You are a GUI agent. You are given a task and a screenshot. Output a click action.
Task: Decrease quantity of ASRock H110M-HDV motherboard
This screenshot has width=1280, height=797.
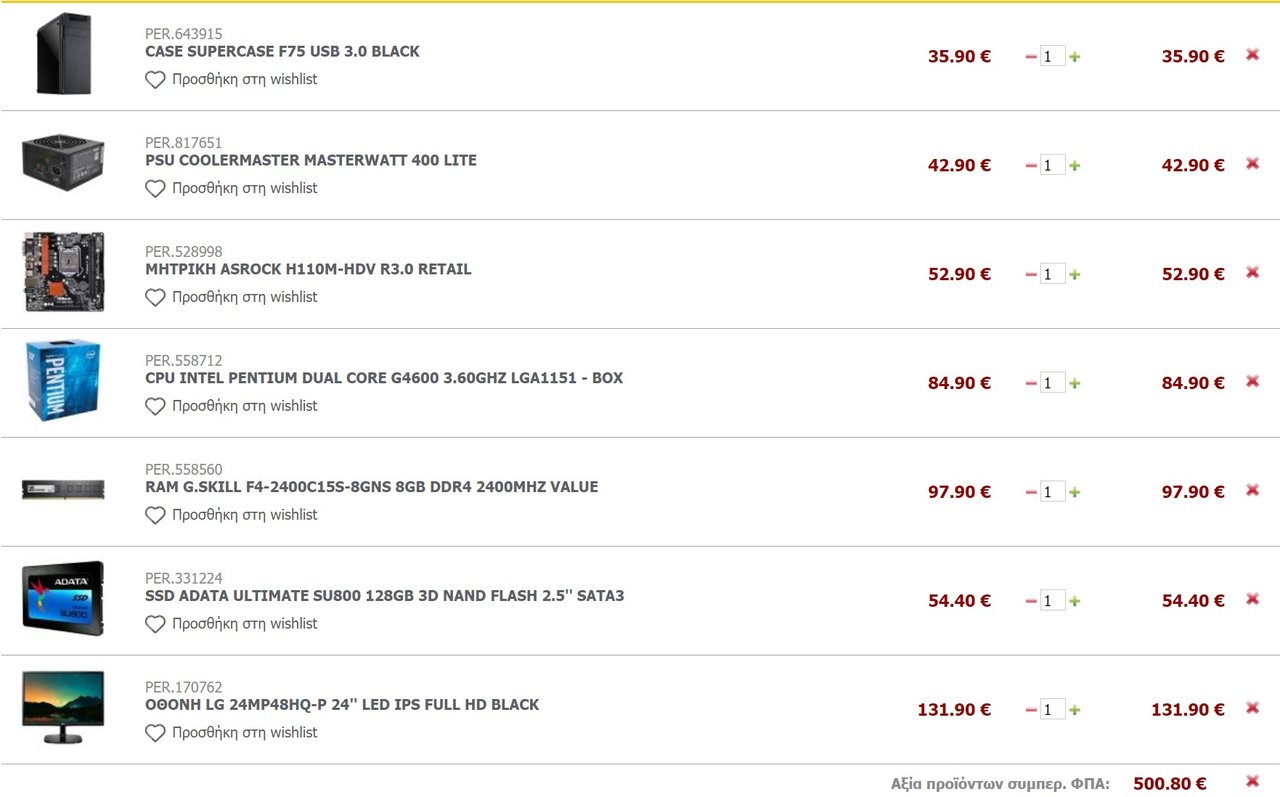1031,275
